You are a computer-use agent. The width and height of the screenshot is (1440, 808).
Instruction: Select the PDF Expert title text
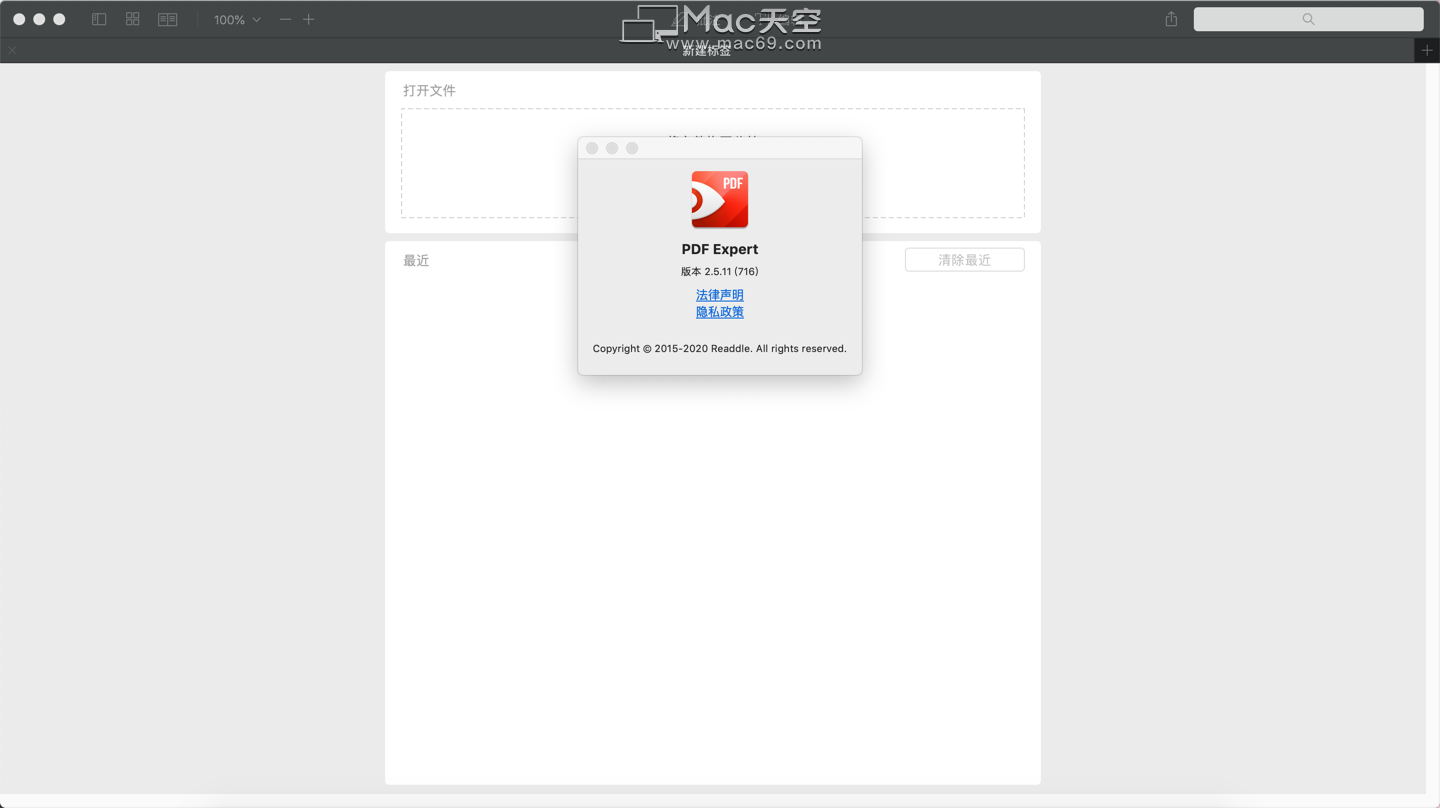(x=720, y=249)
